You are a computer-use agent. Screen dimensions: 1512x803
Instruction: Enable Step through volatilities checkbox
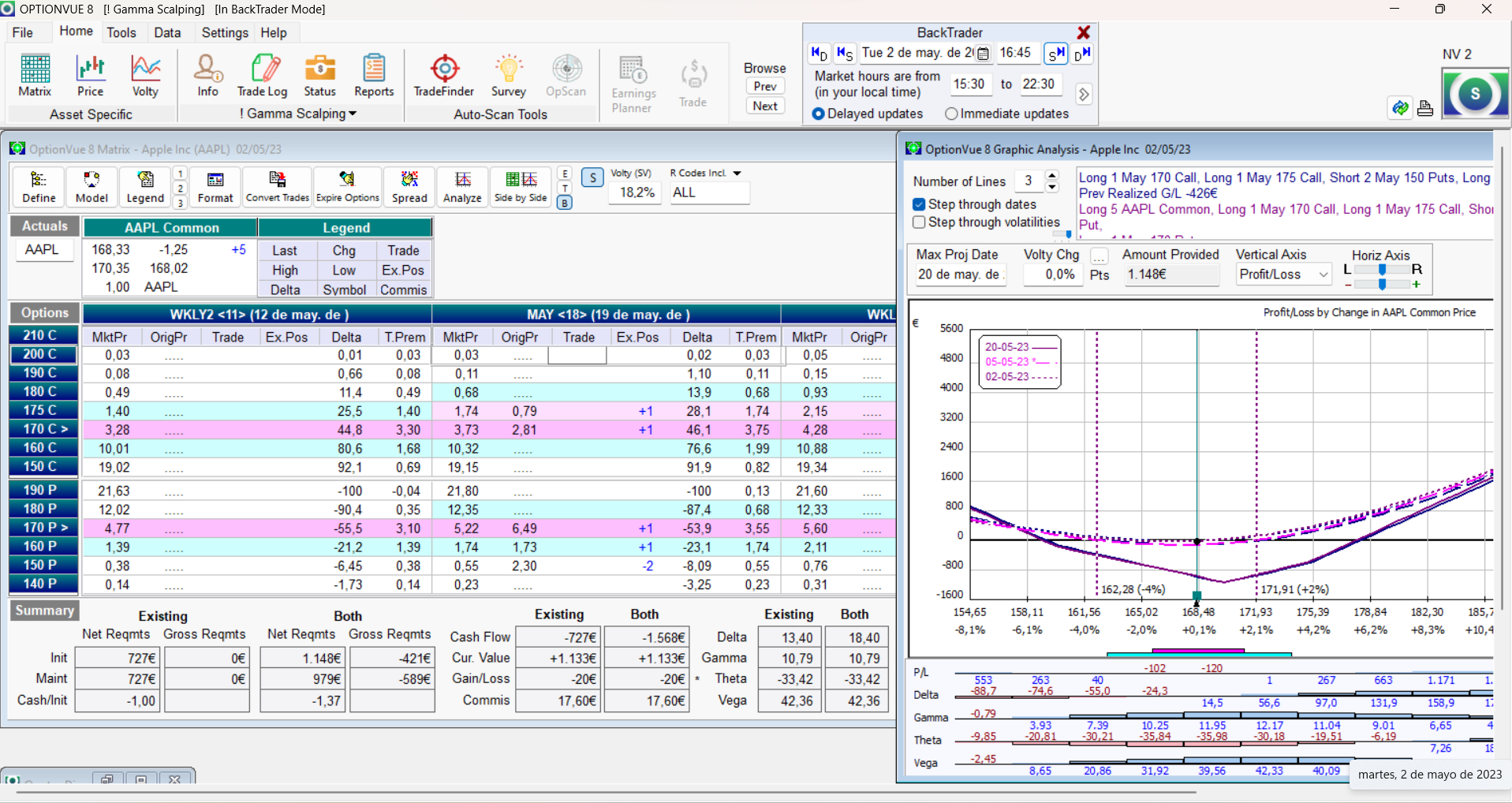(x=919, y=222)
